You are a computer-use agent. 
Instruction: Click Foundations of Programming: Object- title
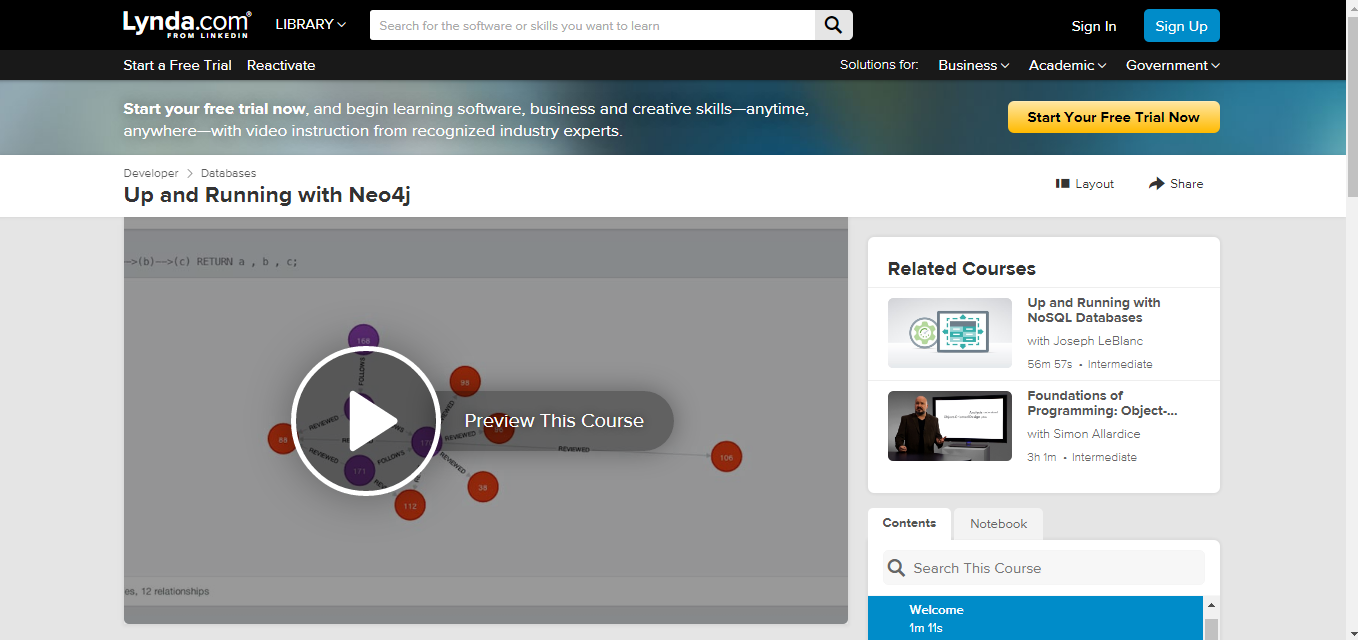[x=1102, y=403]
